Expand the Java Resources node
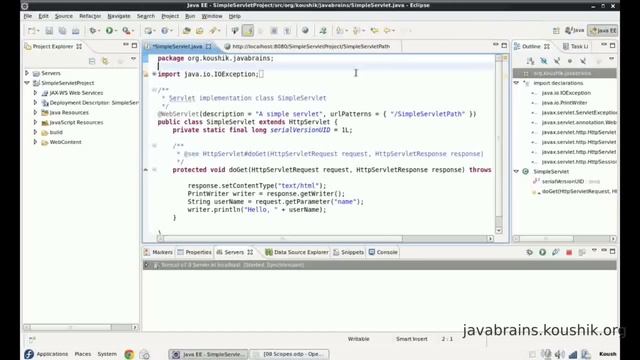Viewport: 640px width, 360px height. 36,112
